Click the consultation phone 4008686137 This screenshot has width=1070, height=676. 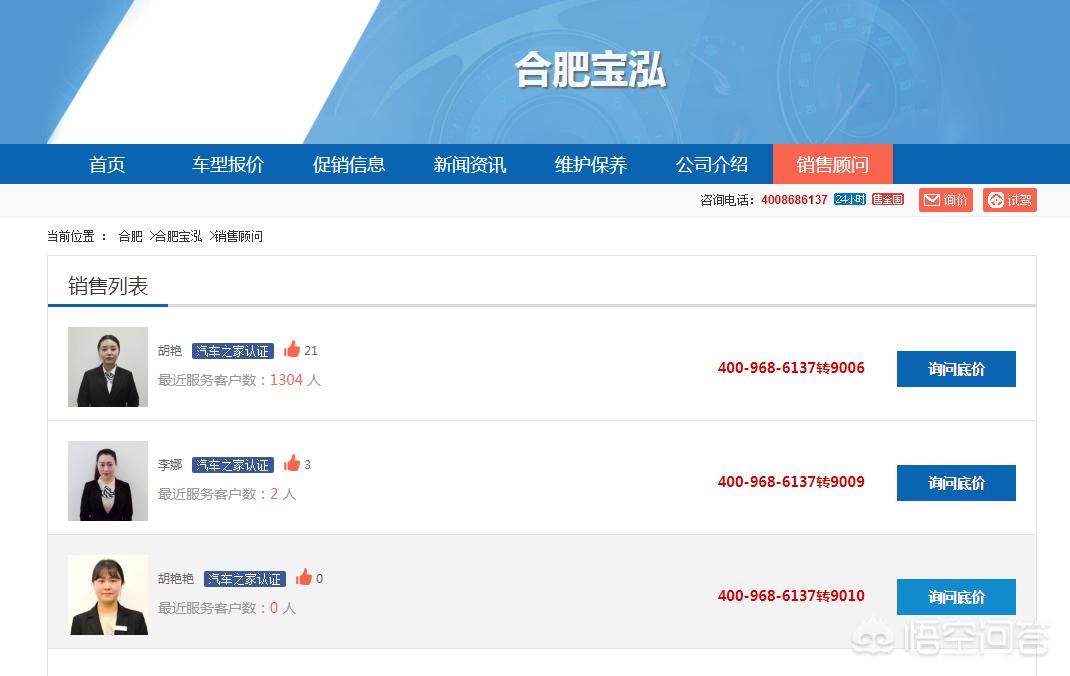794,200
